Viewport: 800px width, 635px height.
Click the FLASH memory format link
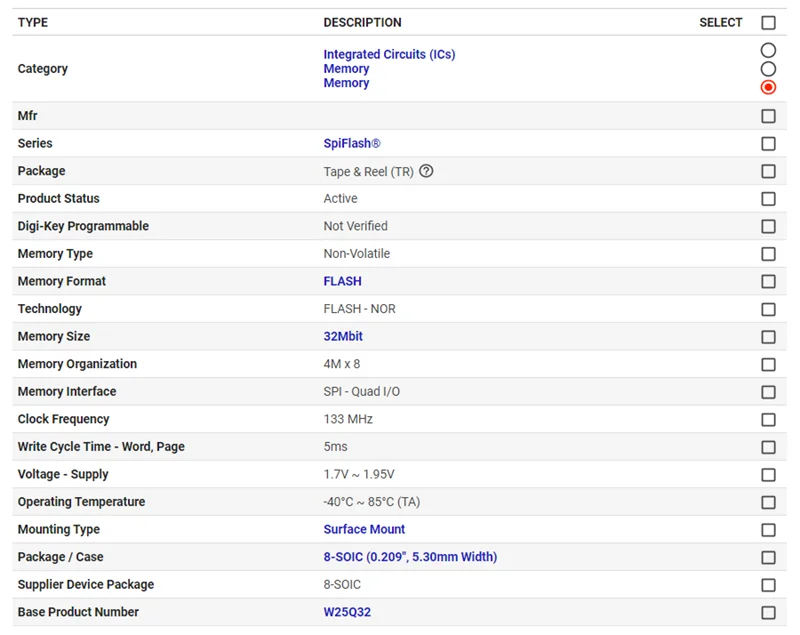[x=341, y=281]
